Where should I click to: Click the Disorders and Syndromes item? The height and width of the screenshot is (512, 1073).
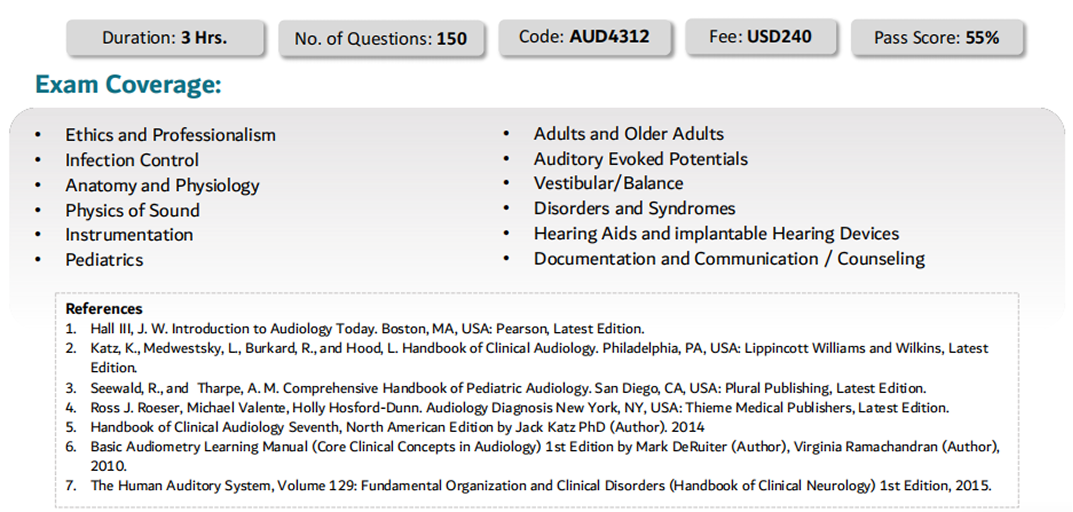click(634, 208)
